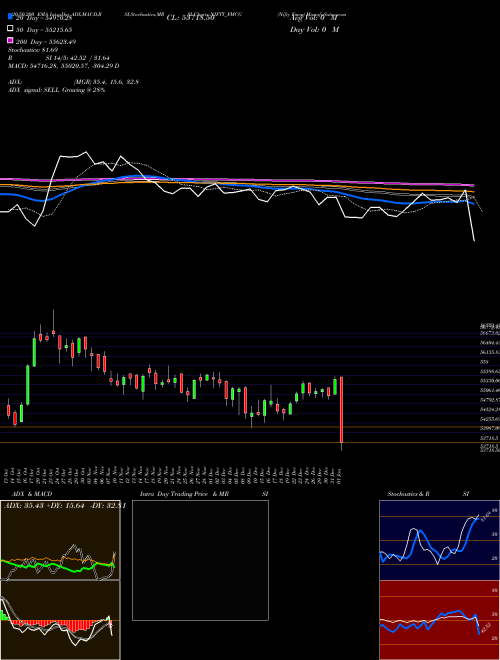Click the '200 Day - 55623.49' legend text
500x660 pixels.
(x=46, y=42)
